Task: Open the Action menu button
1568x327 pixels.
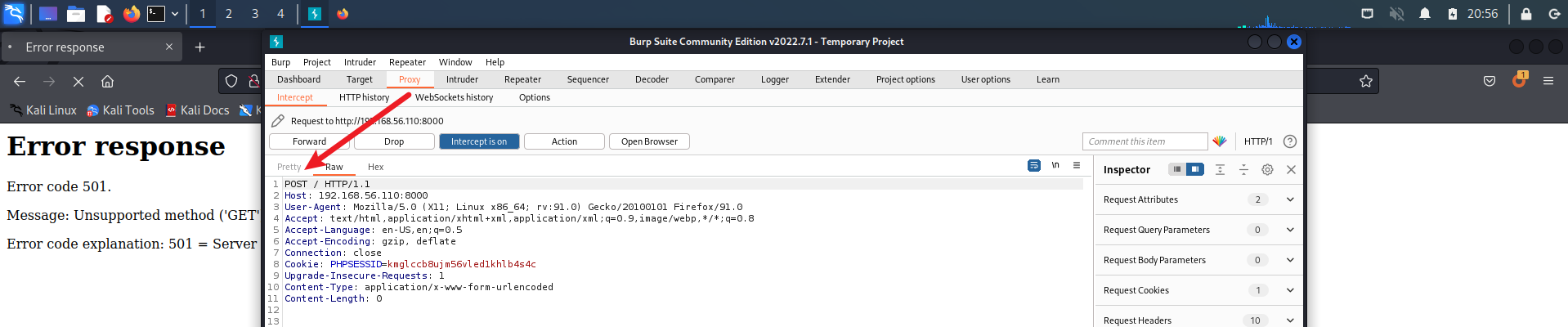Action: click(x=564, y=141)
